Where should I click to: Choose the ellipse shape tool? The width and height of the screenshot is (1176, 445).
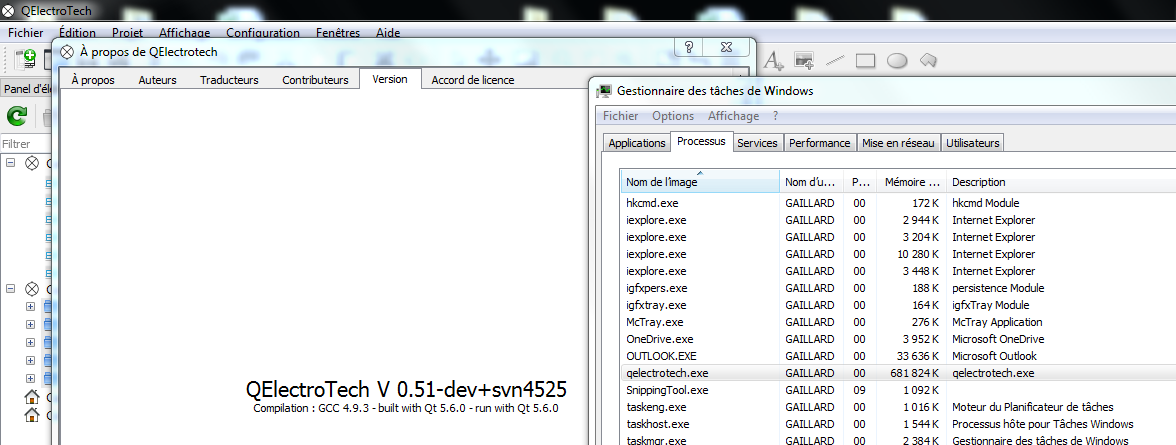pos(897,60)
